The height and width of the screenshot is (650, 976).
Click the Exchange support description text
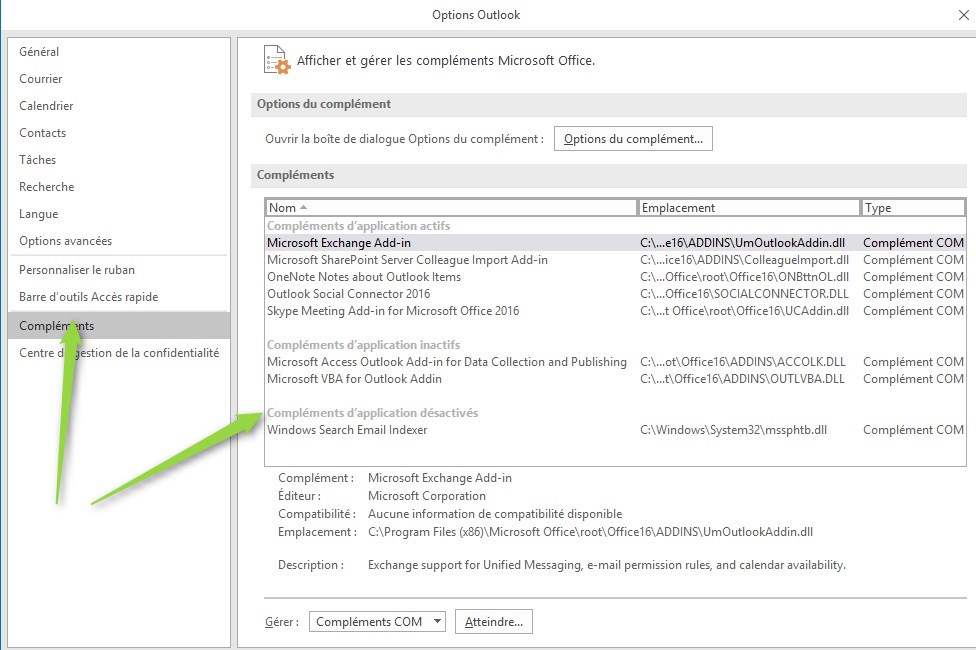click(606, 565)
